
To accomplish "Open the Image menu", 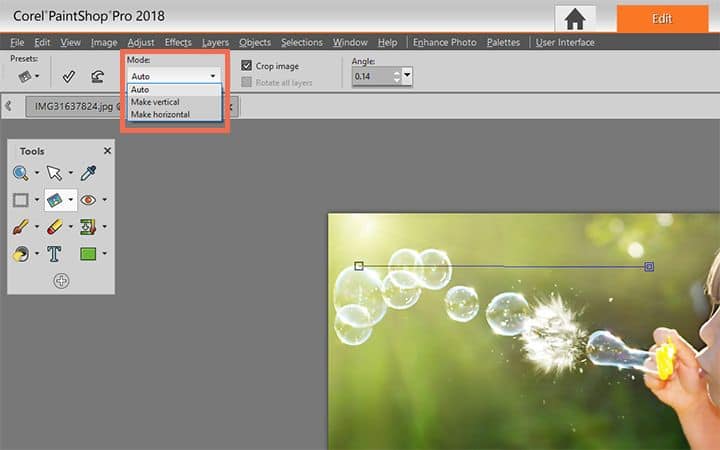I will [x=104, y=43].
